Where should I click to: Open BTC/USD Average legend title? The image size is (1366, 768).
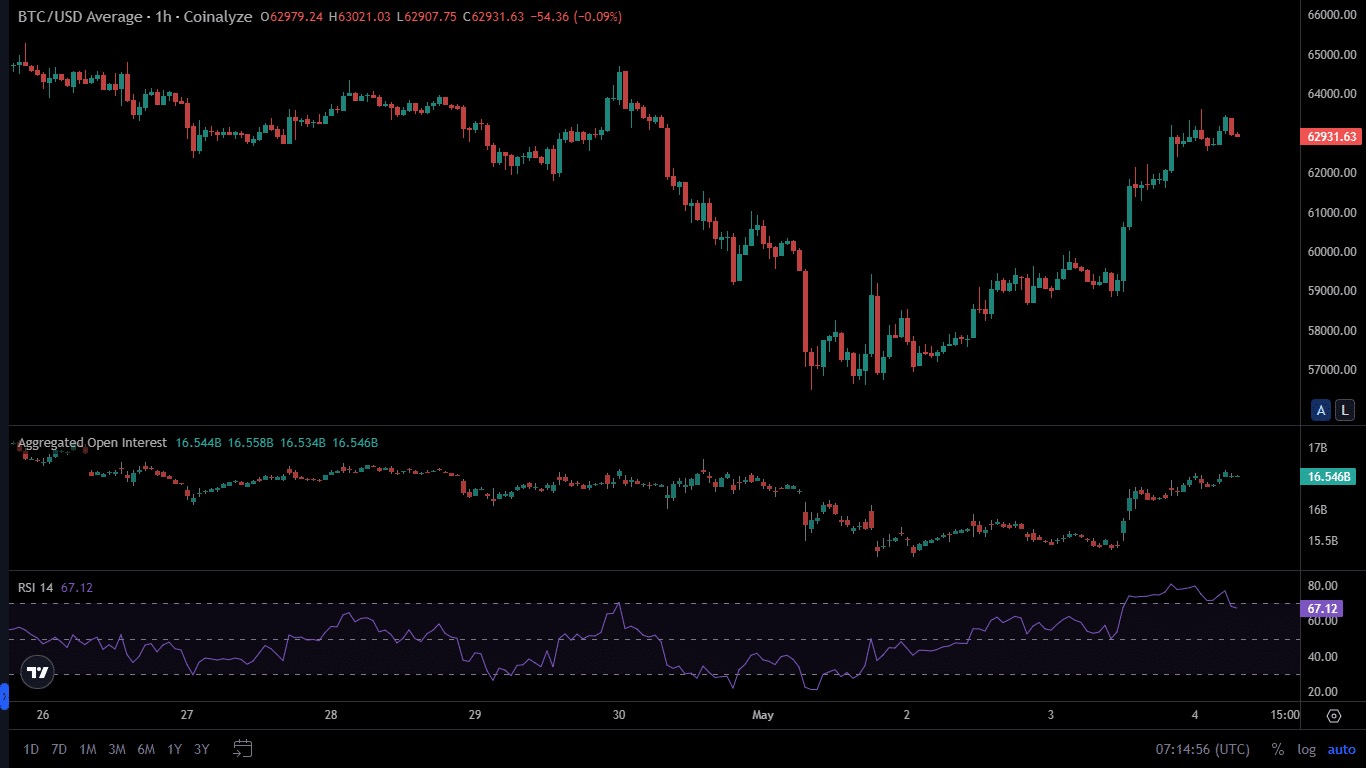(135, 17)
